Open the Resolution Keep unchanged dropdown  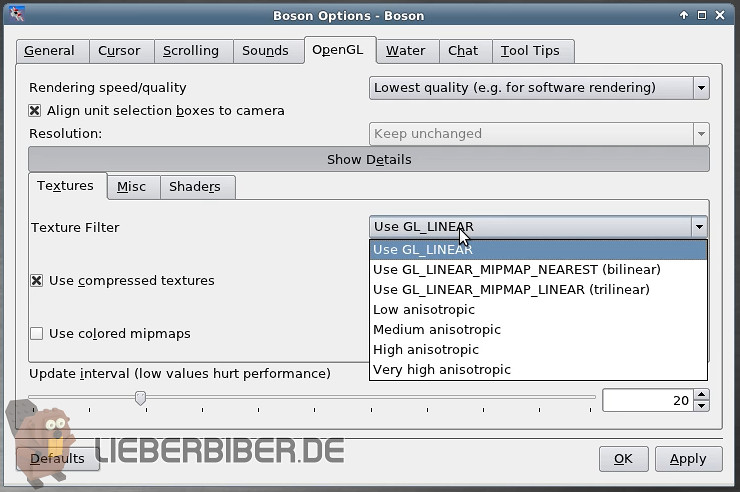539,134
